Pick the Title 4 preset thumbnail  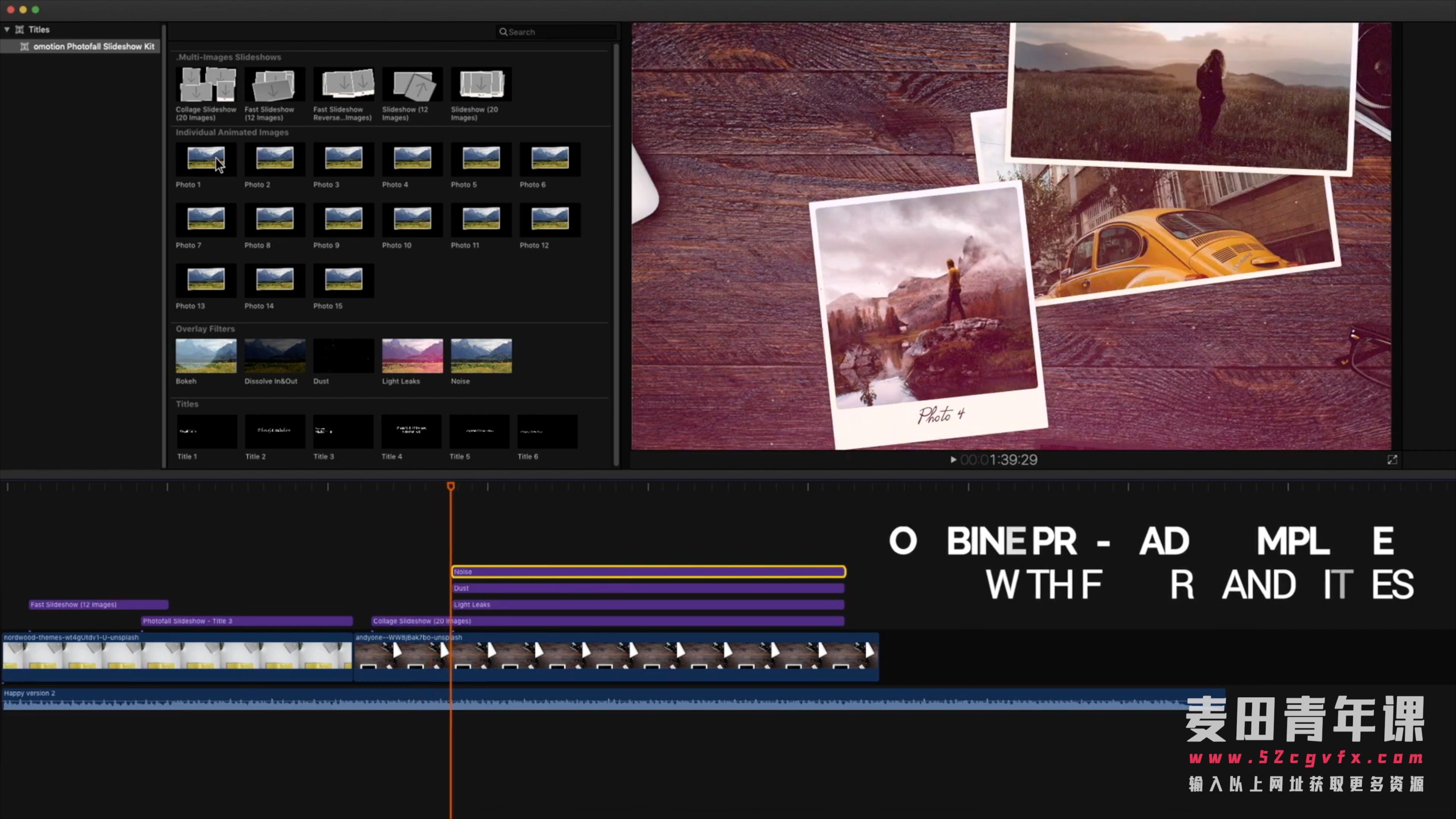(x=411, y=431)
